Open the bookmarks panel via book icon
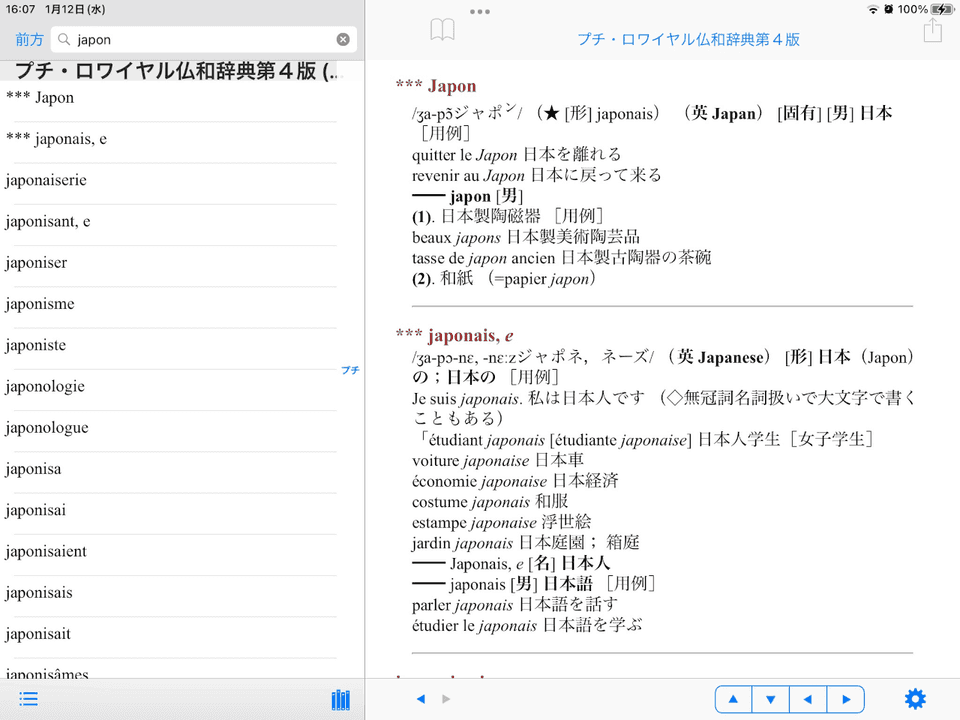 point(441,29)
